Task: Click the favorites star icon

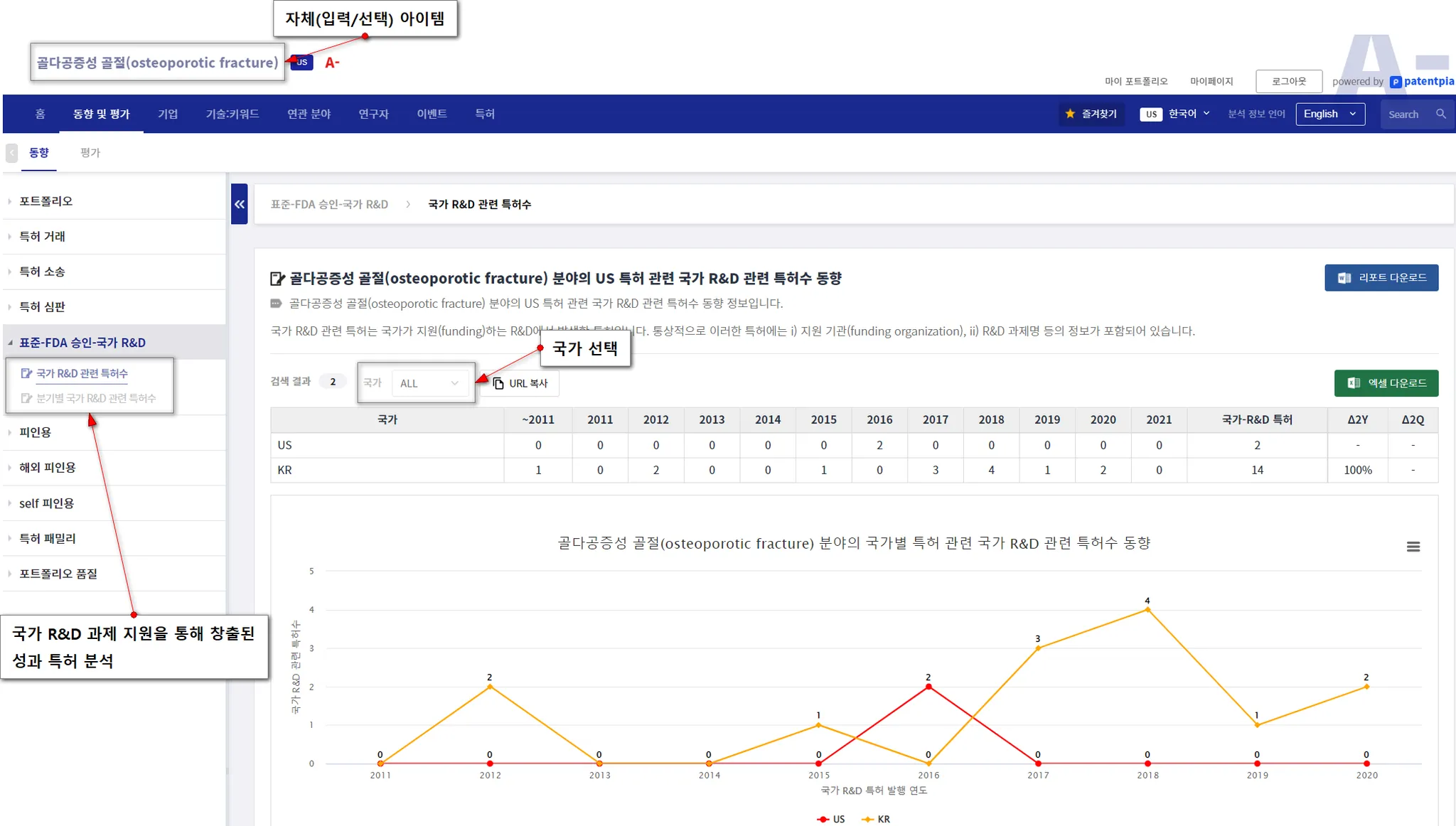Action: (x=1070, y=114)
